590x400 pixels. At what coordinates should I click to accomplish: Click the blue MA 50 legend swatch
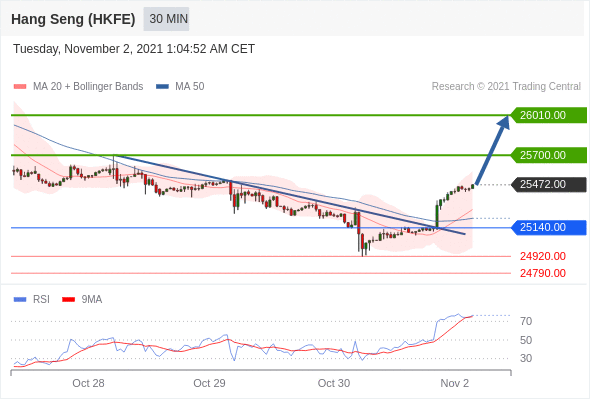(162, 87)
